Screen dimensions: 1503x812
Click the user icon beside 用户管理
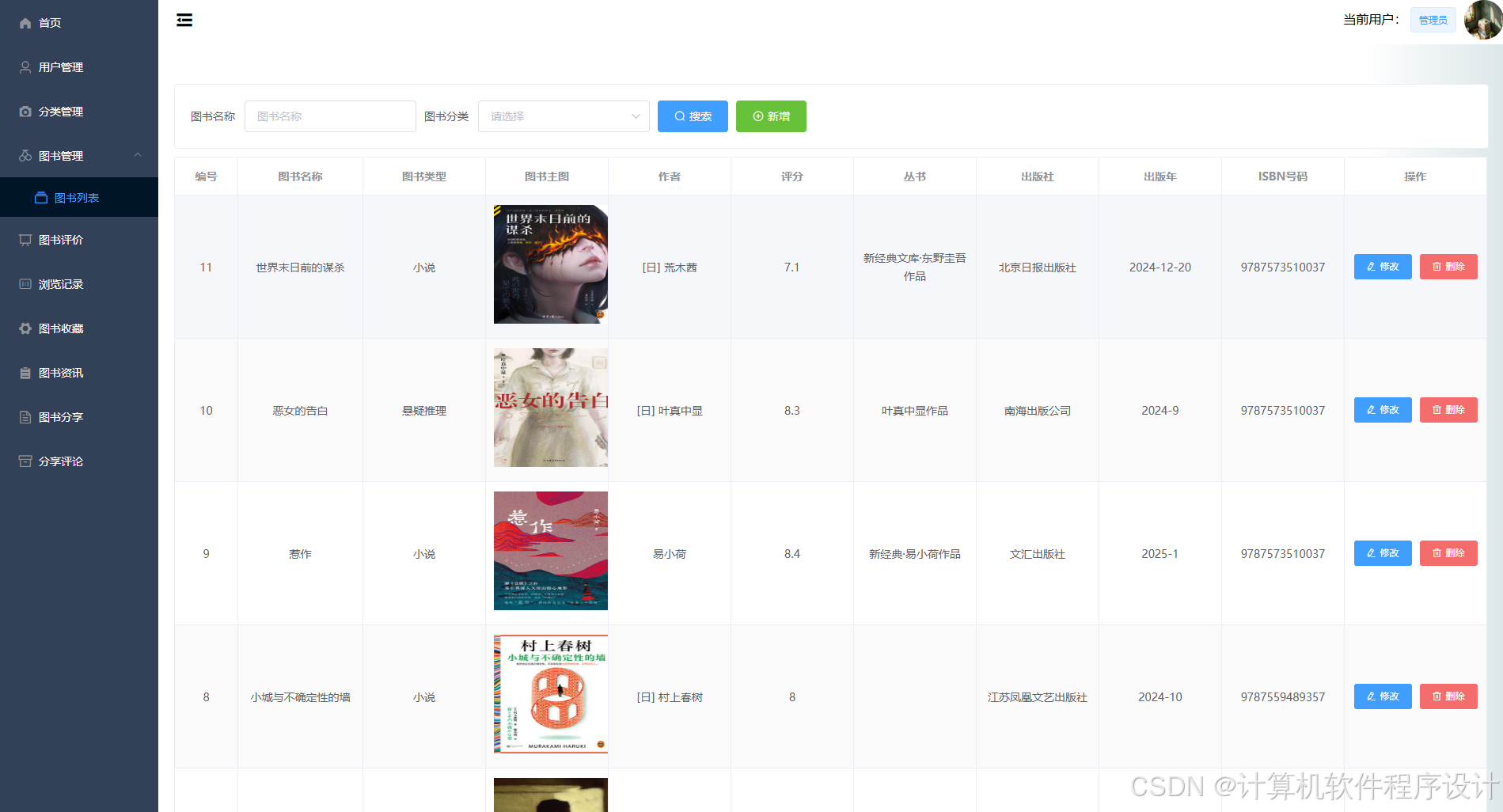25,67
